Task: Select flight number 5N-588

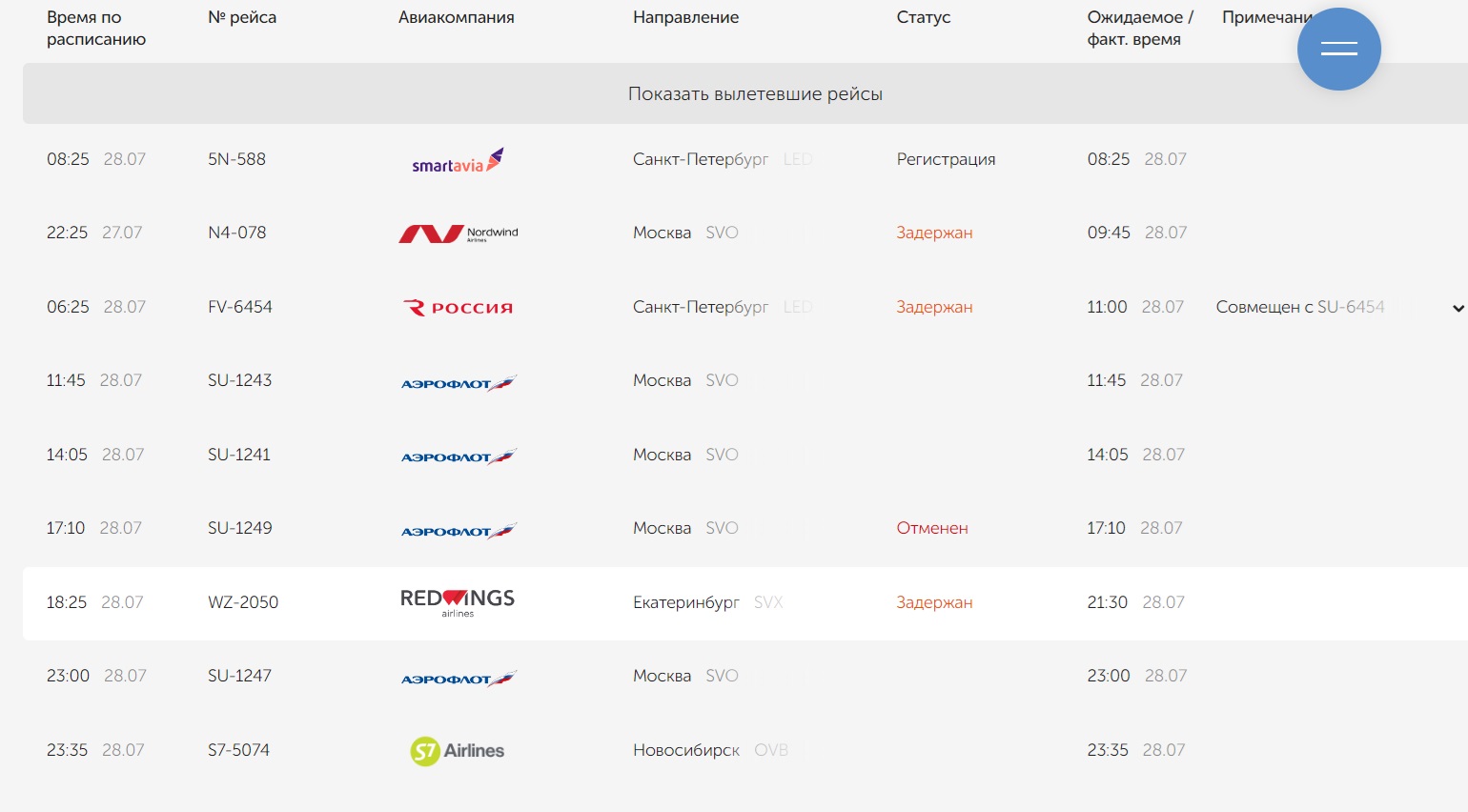Action: pos(236,159)
